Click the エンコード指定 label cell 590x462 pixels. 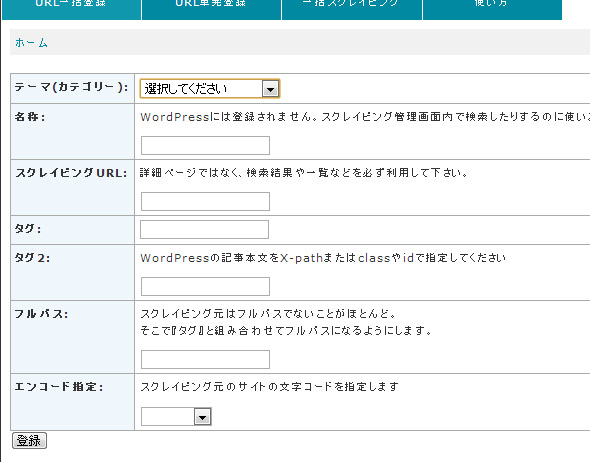coord(59,386)
